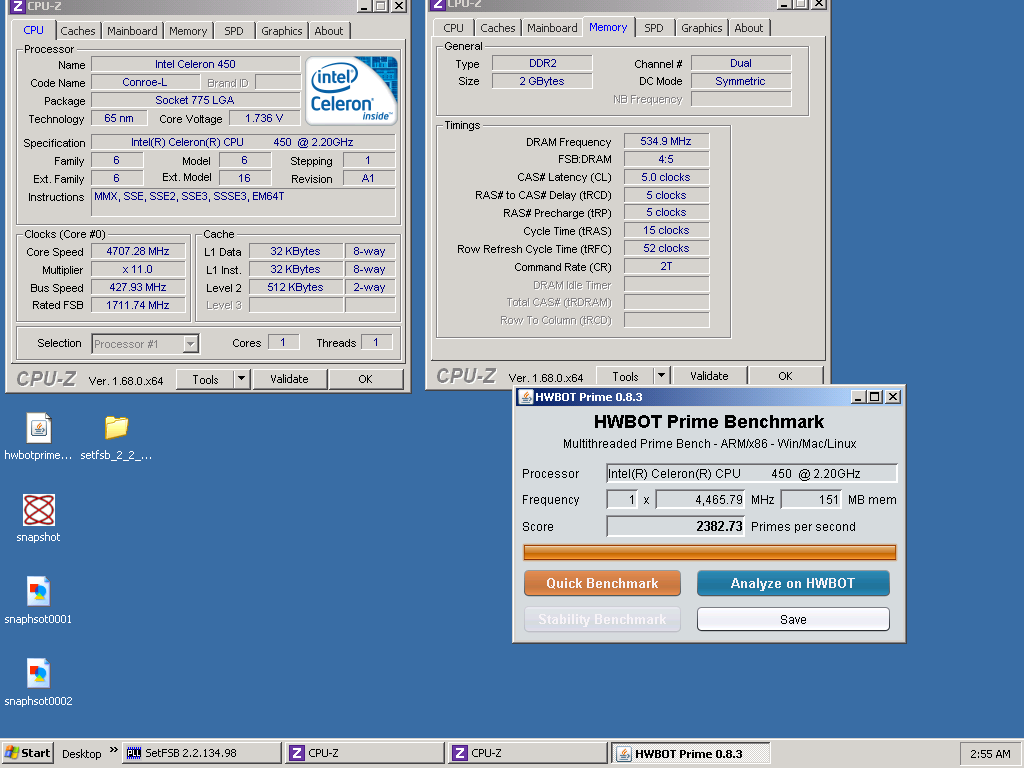Image resolution: width=1024 pixels, height=768 pixels.
Task: Click the 4,465.79 MHz frequency field
Action: tap(701, 500)
